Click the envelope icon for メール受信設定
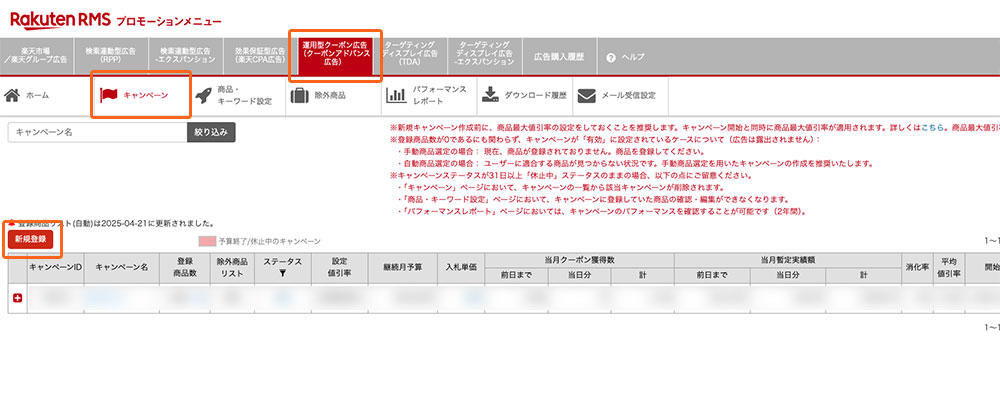 [x=587, y=96]
